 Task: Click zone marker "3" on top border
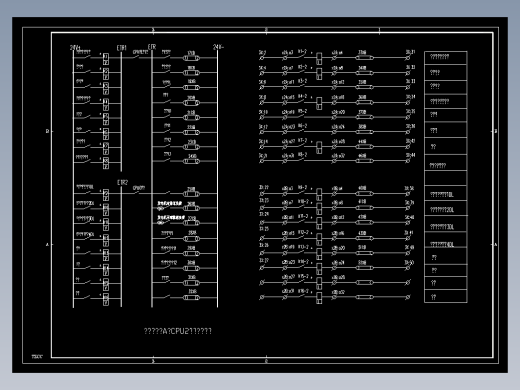(x=153, y=30)
